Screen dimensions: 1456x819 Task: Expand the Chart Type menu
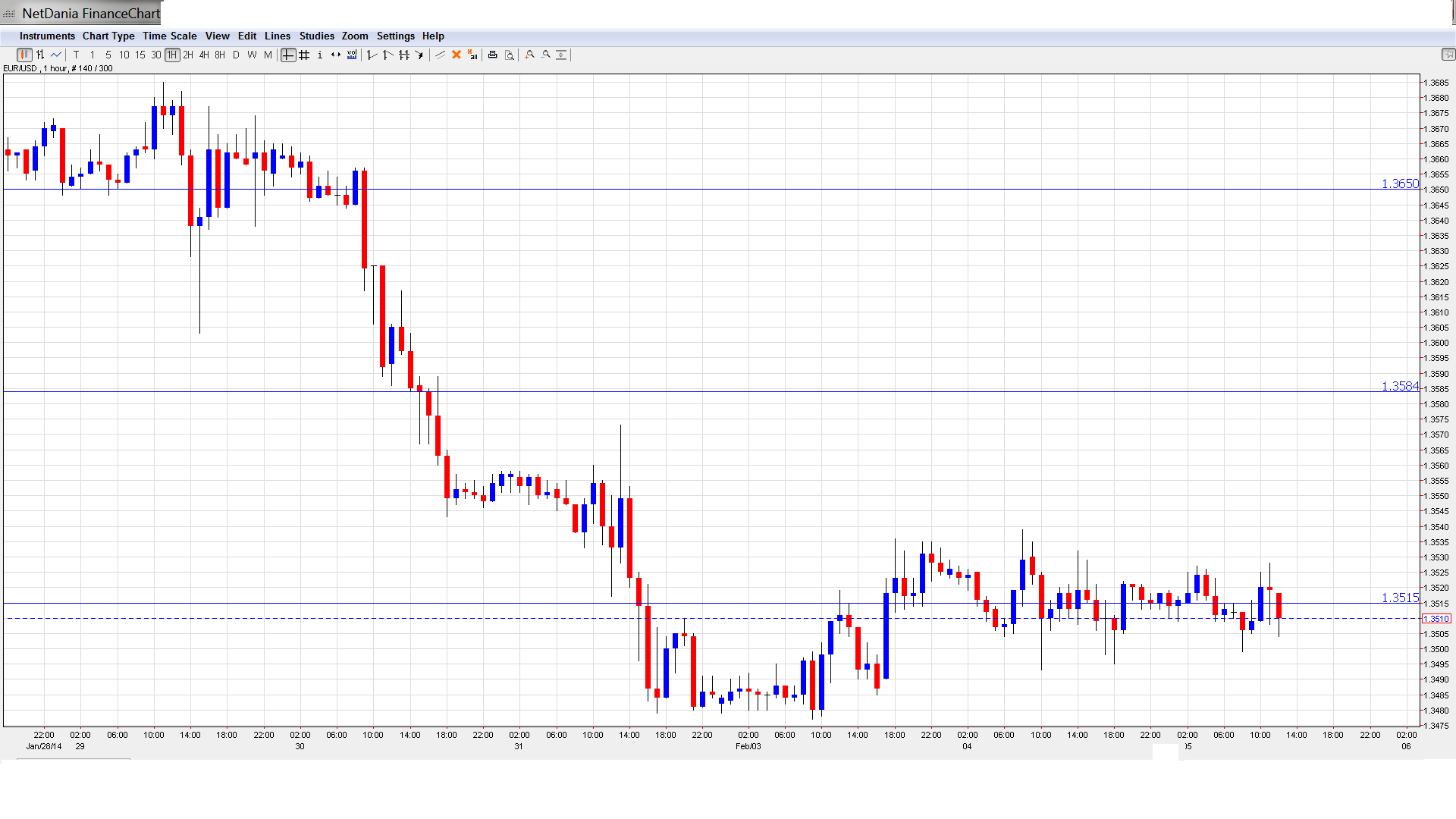click(108, 36)
